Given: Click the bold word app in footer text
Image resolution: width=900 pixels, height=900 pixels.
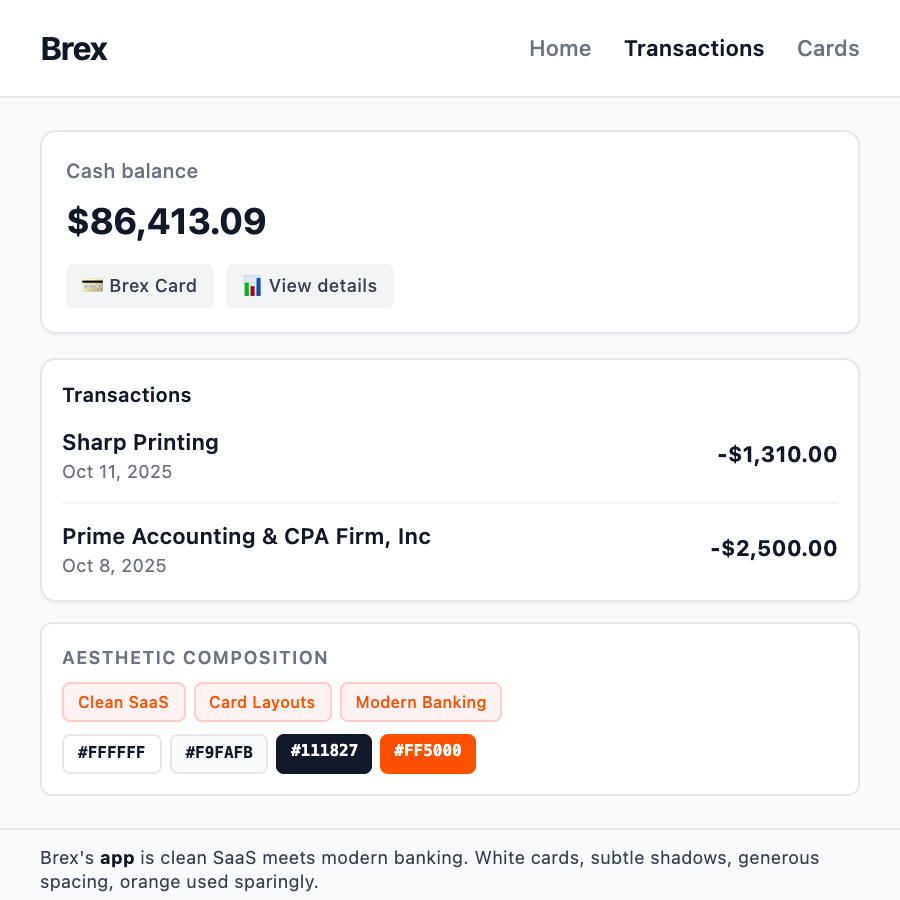Looking at the screenshot, I should [x=118, y=857].
